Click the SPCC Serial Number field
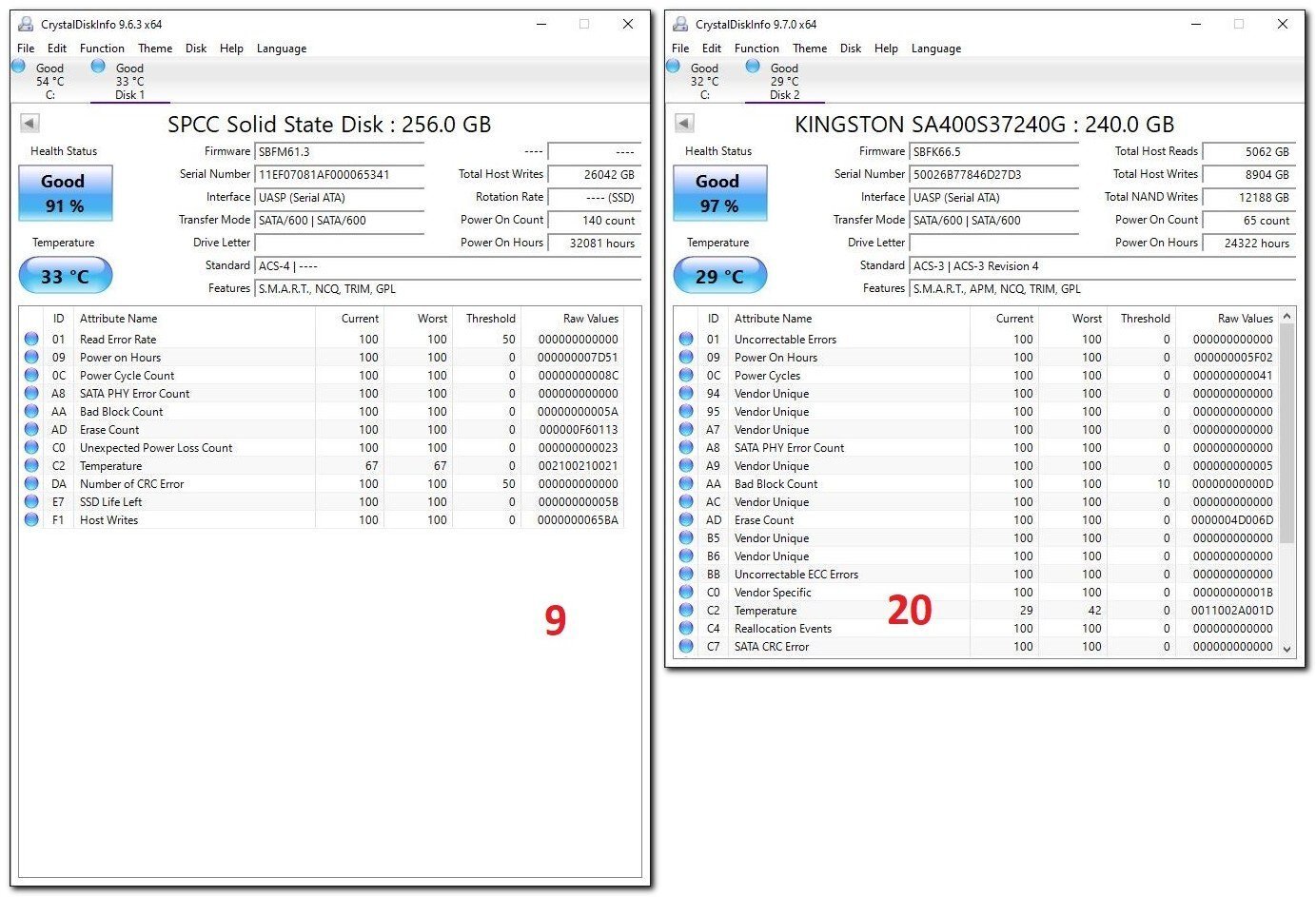The height and width of the screenshot is (897, 1316). (x=340, y=175)
